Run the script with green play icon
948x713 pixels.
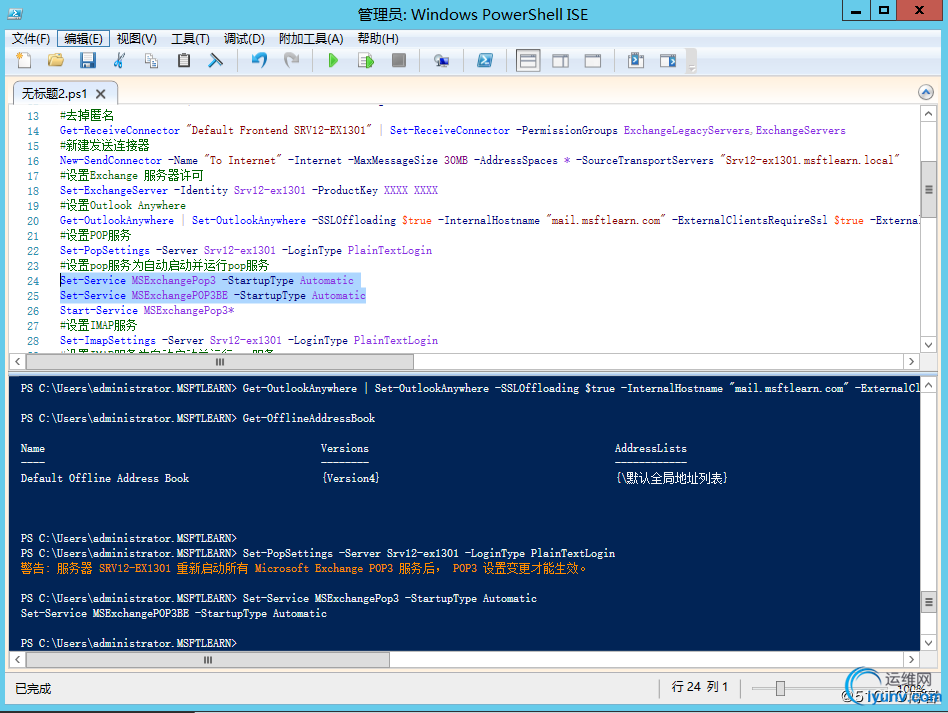(333, 60)
